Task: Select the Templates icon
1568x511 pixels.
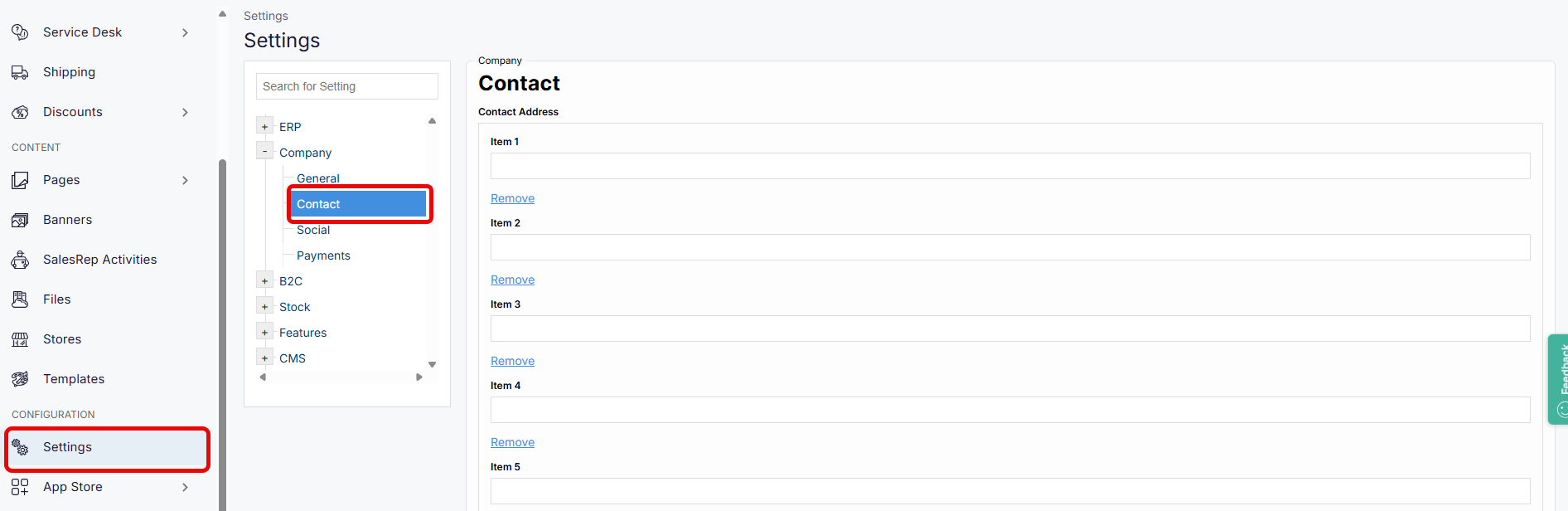Action: [20, 378]
